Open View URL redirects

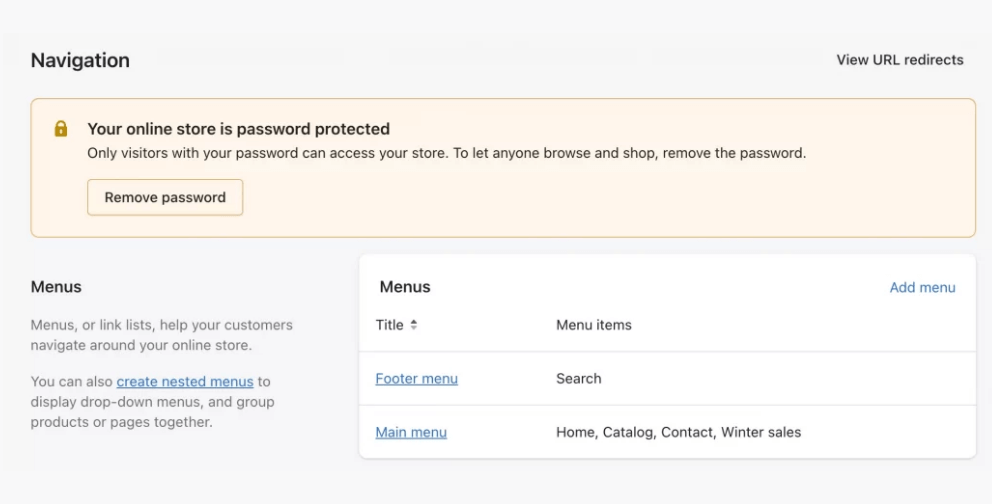pos(900,60)
